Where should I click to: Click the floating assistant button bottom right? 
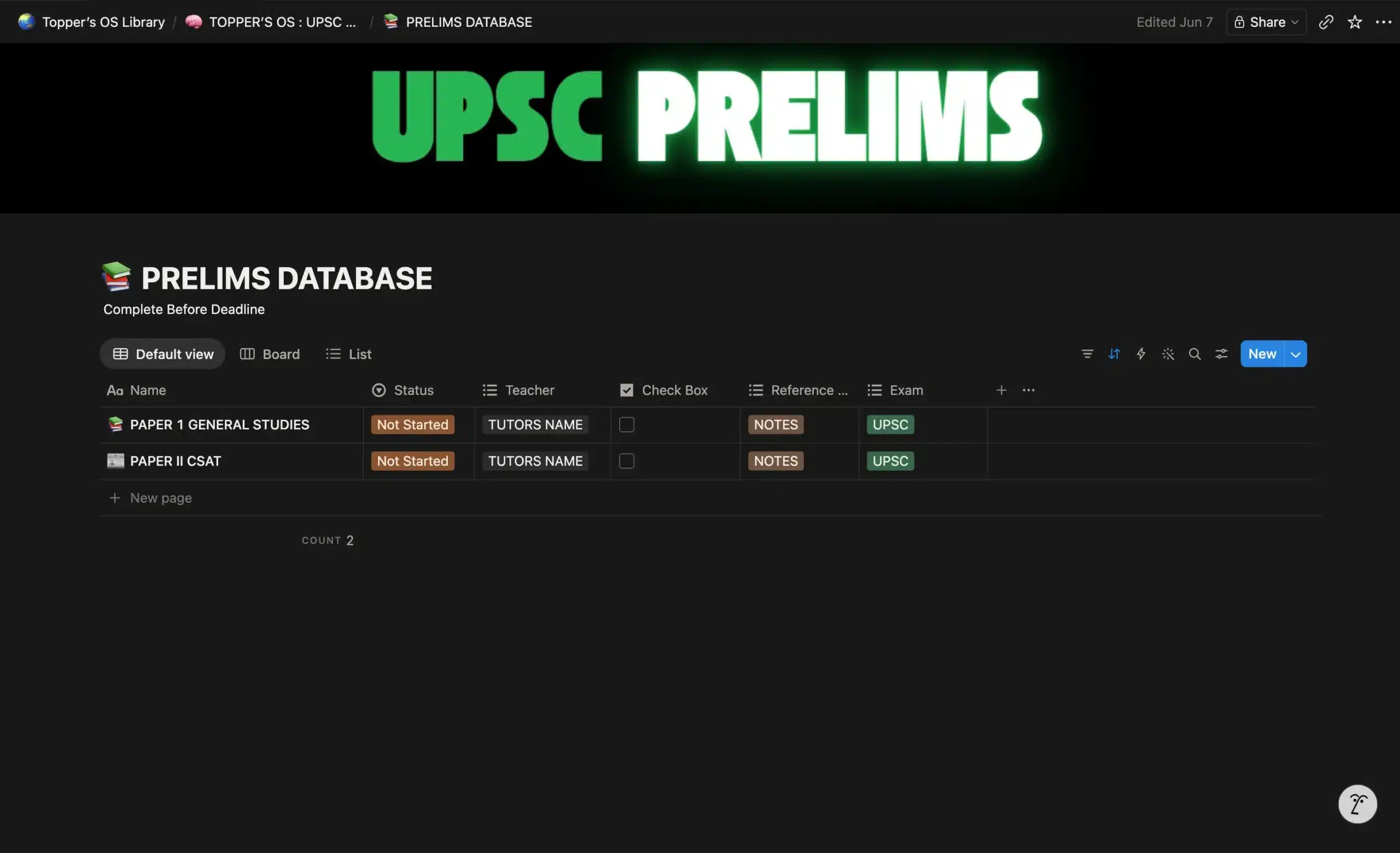click(x=1357, y=804)
